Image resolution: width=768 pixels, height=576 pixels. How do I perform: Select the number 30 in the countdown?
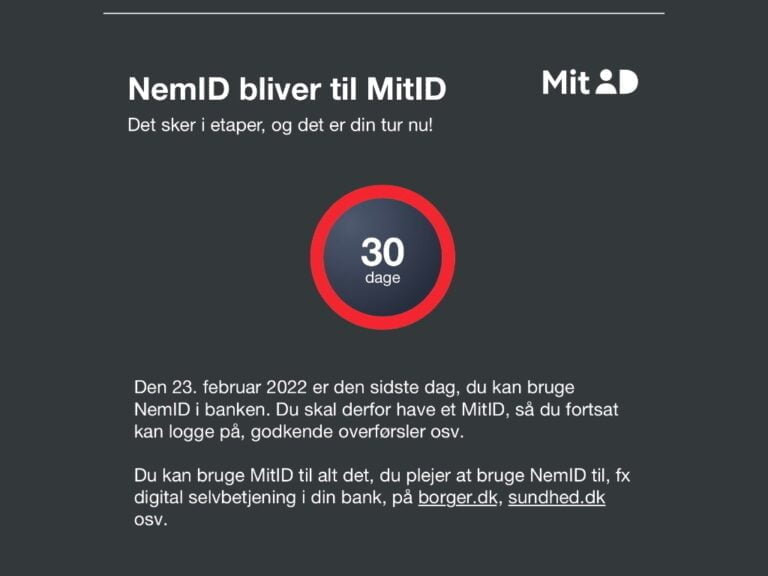[x=383, y=252]
